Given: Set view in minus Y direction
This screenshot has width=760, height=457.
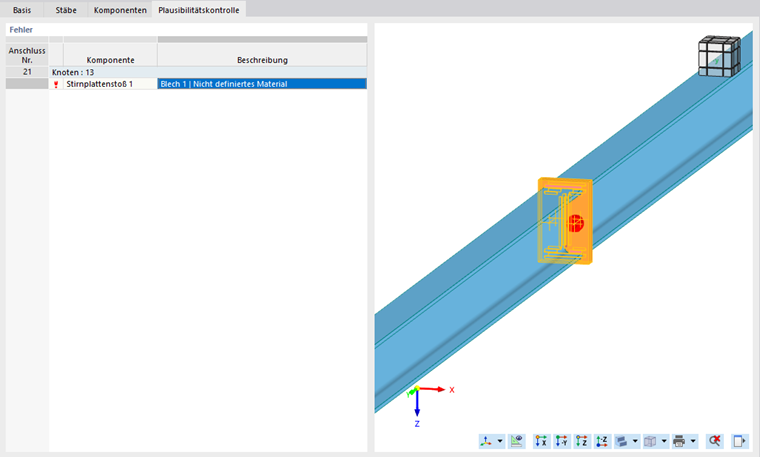Looking at the screenshot, I should click(561, 441).
